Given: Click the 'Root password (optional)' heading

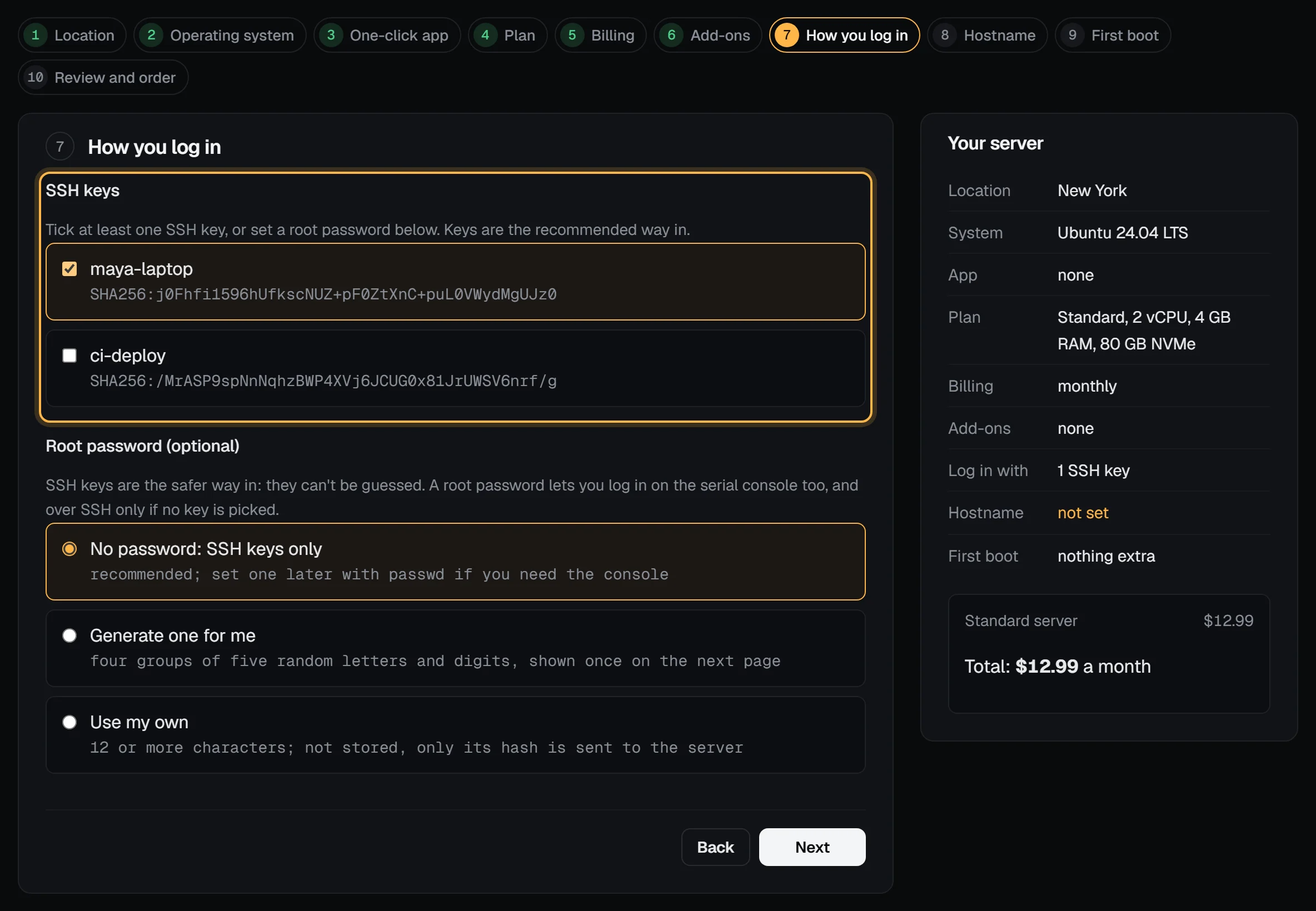Looking at the screenshot, I should (143, 447).
